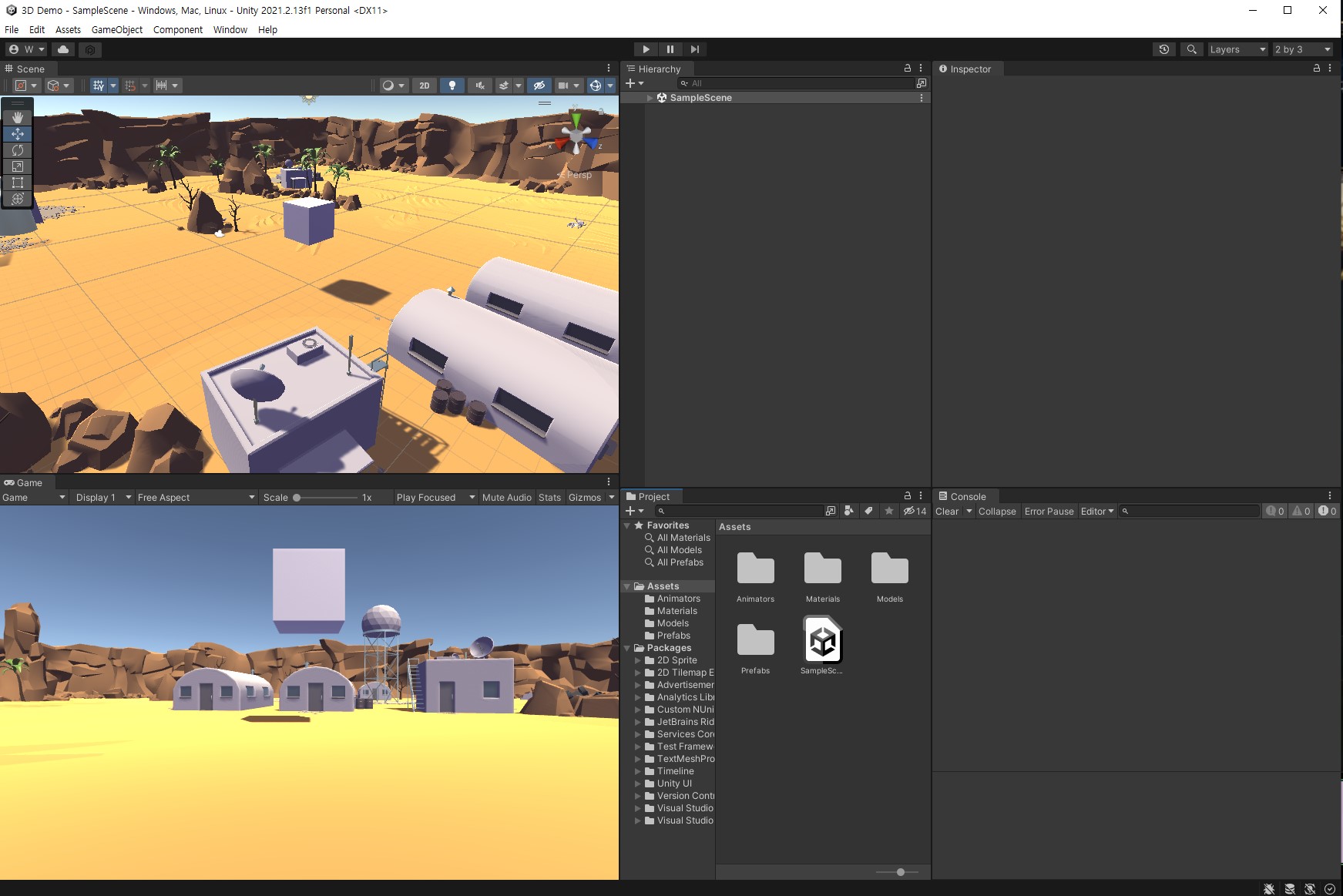
Task: Toggle Error Pause in Console
Action: click(1049, 512)
